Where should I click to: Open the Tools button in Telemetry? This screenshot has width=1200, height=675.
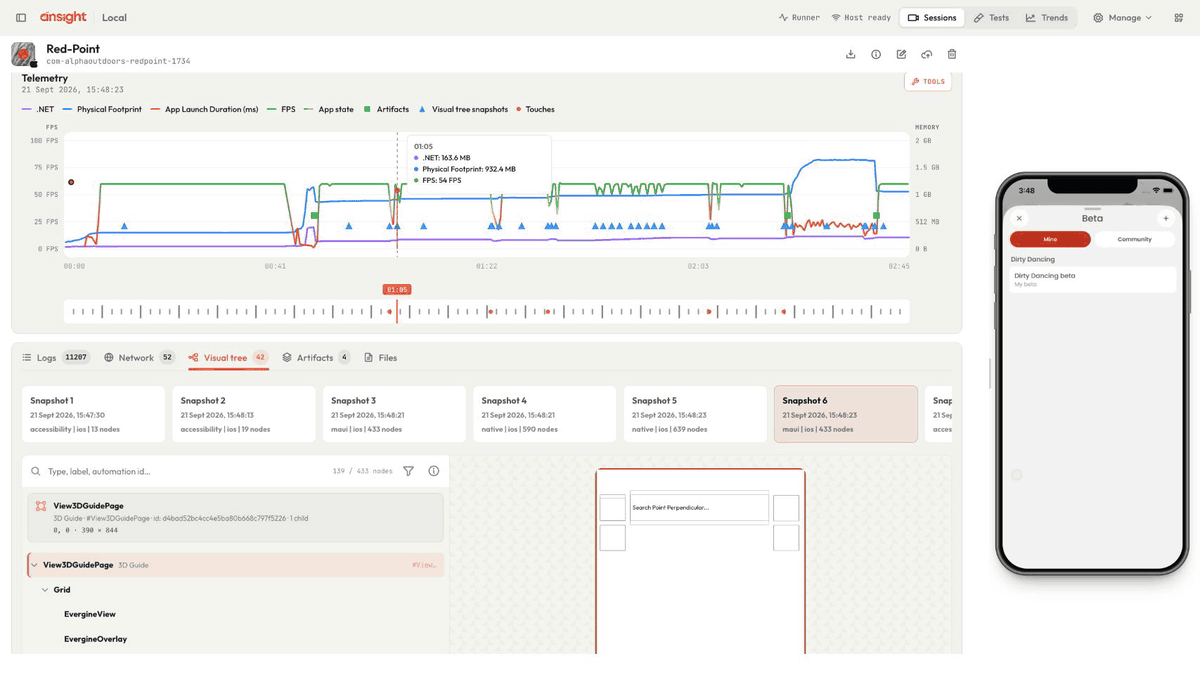(x=928, y=82)
